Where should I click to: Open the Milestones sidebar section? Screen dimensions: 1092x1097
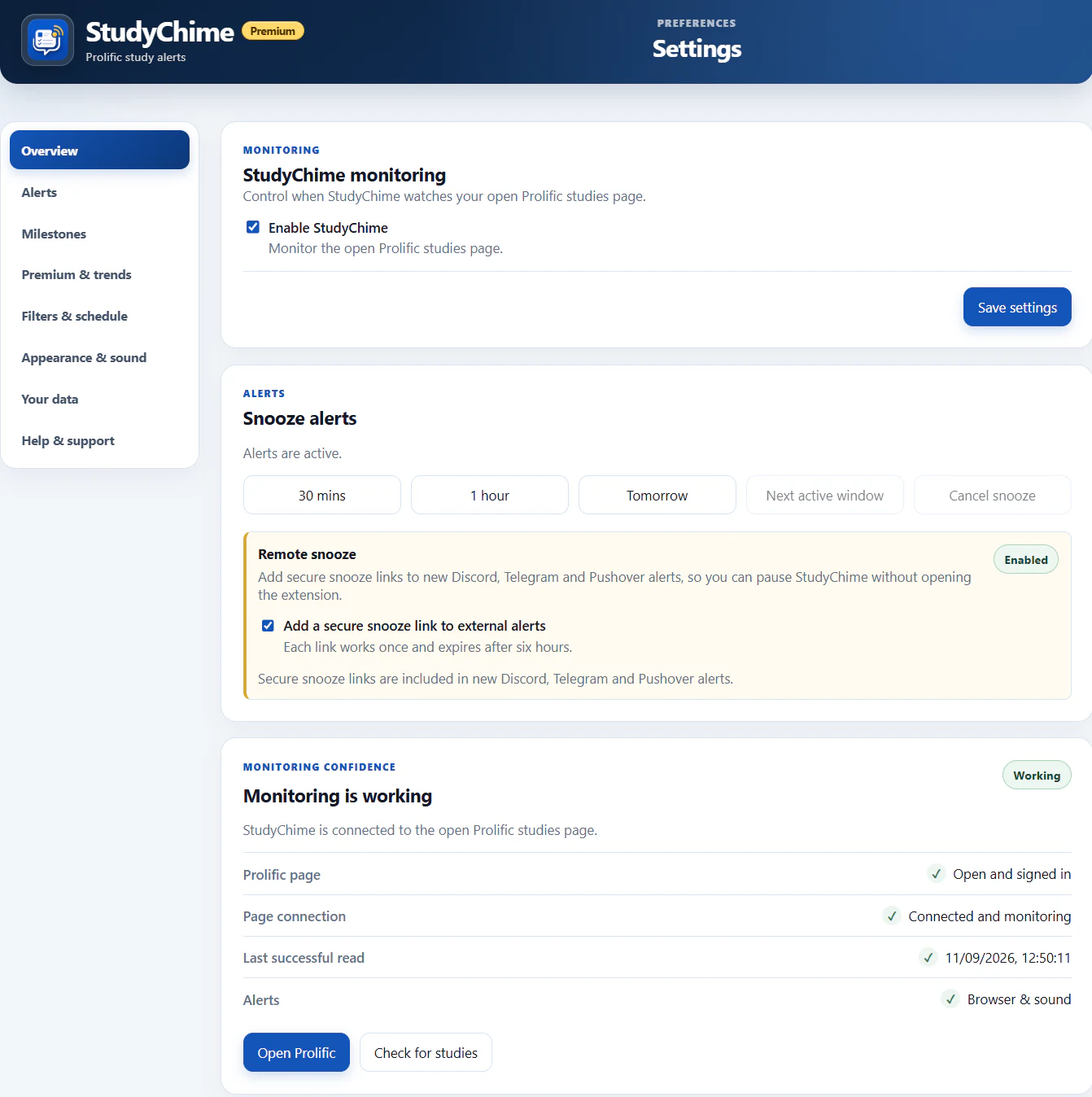[x=99, y=234]
